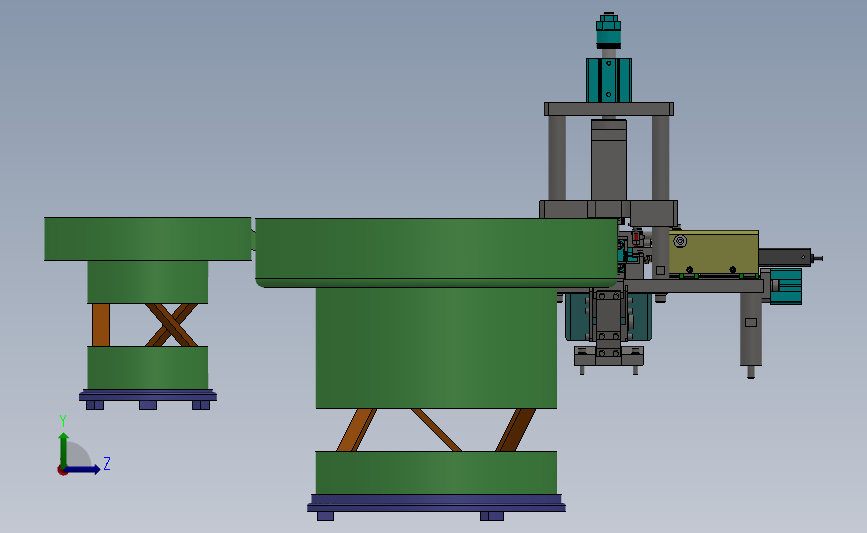Select the olive-yellow box housing
This screenshot has width=867, height=533.
coord(714,253)
